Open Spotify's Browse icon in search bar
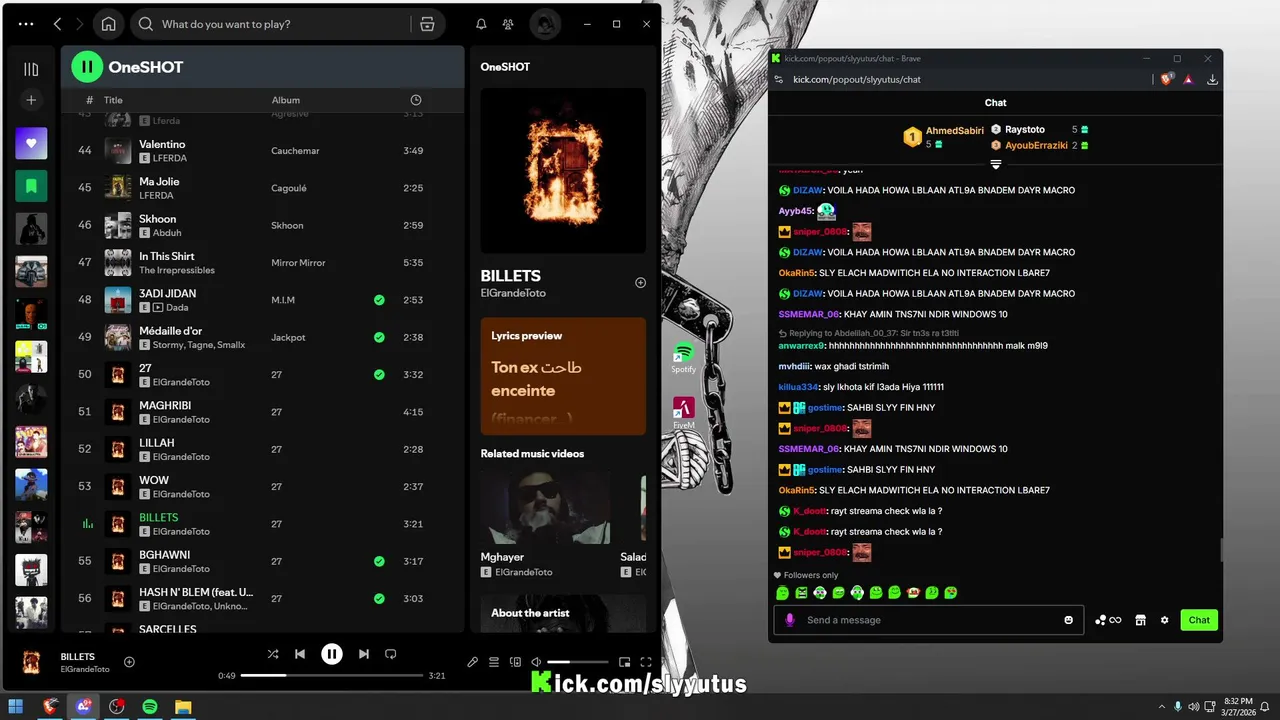Viewport: 1280px width, 720px height. (427, 24)
